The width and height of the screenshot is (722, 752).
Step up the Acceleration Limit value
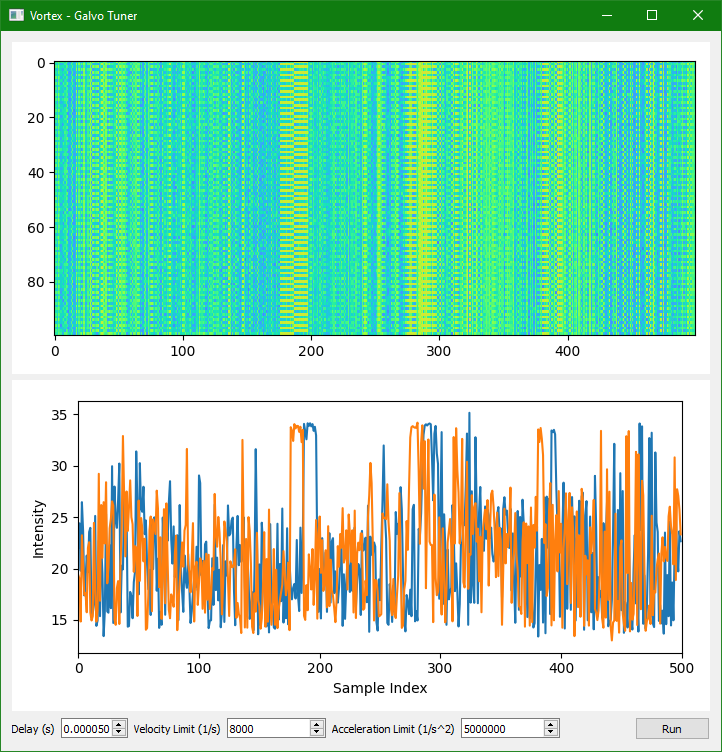(551, 725)
